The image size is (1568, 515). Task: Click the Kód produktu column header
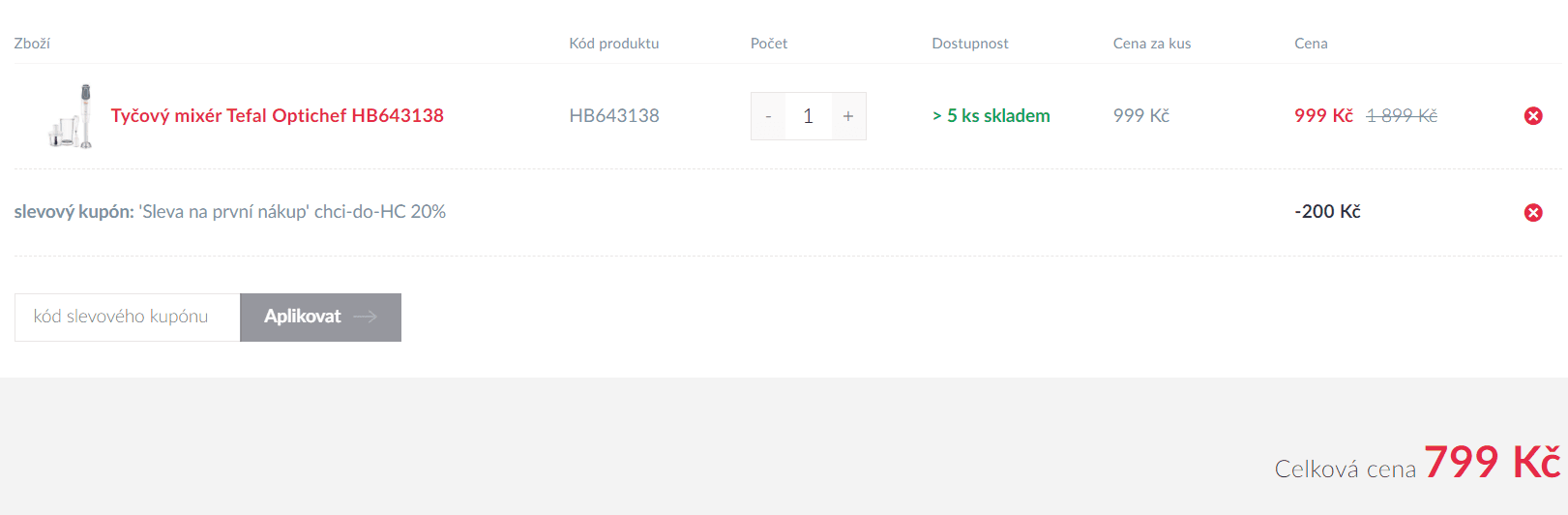tap(614, 44)
